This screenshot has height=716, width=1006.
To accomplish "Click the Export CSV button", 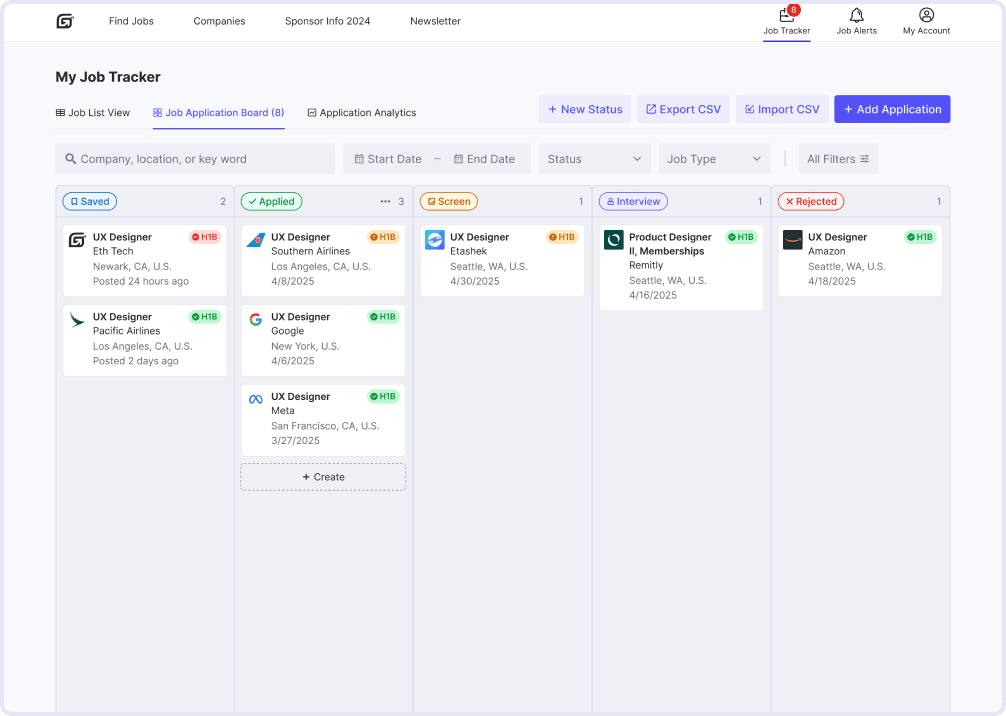I will pyautogui.click(x=683, y=109).
